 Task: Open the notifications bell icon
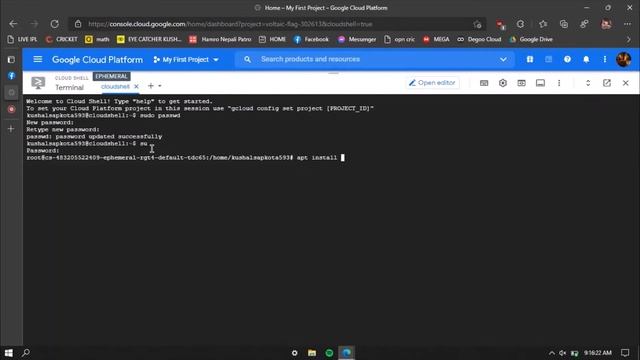coord(586,60)
